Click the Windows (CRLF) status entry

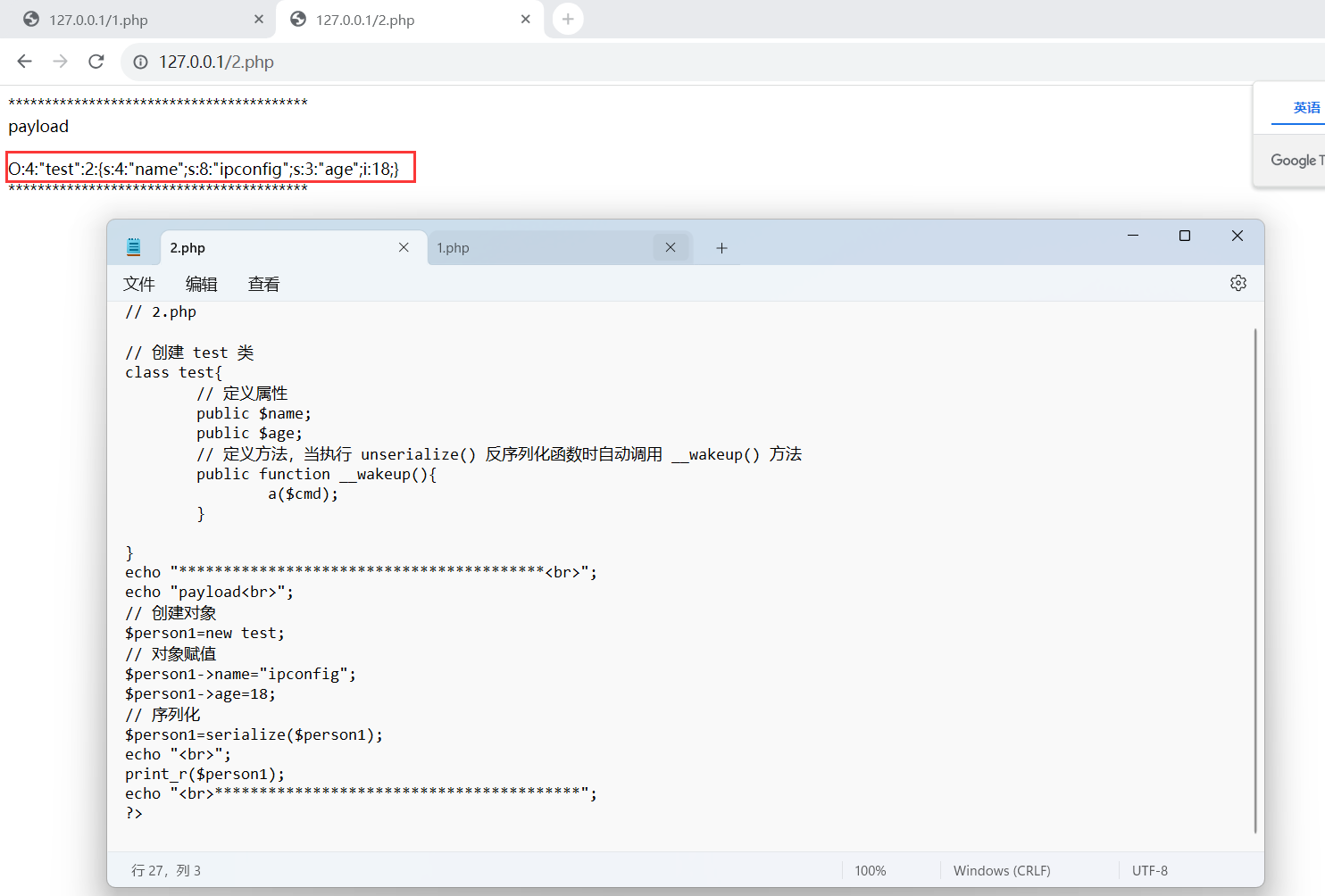[x=1002, y=870]
